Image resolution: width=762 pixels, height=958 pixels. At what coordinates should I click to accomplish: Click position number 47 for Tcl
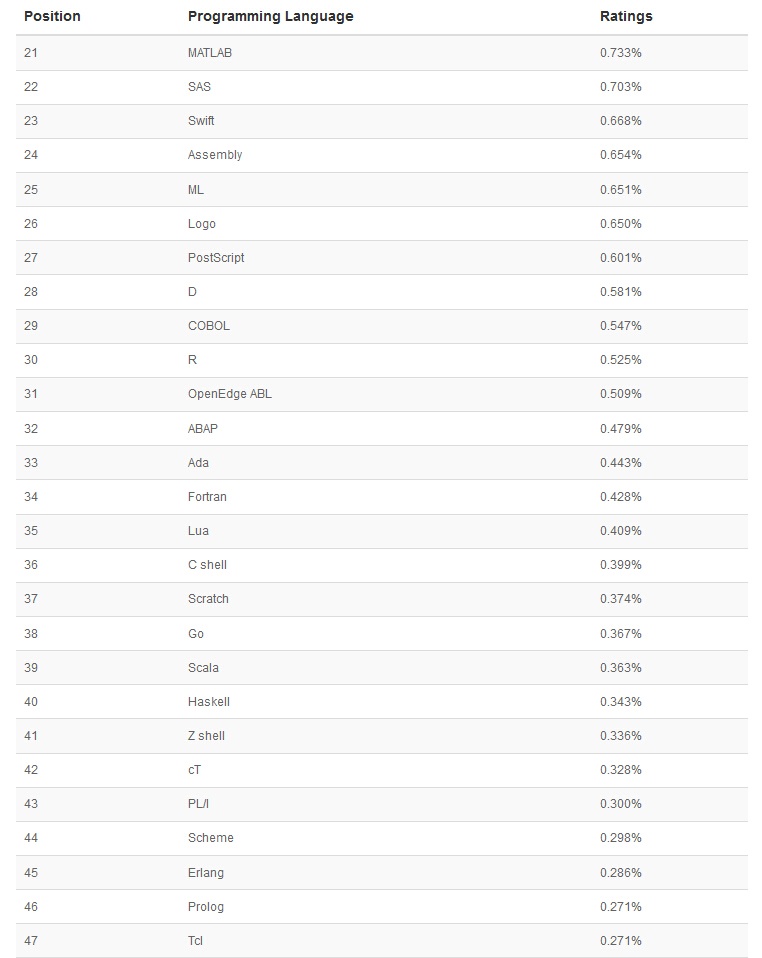[31, 941]
